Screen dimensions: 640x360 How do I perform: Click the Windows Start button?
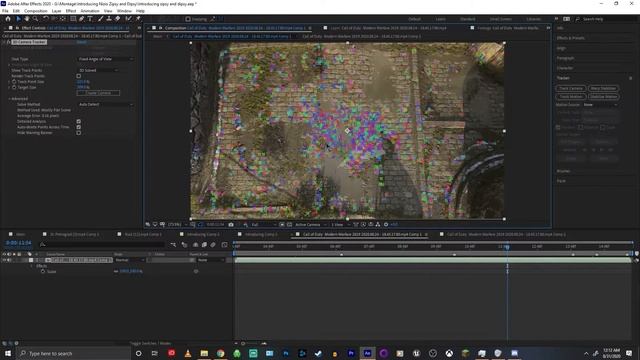8,353
